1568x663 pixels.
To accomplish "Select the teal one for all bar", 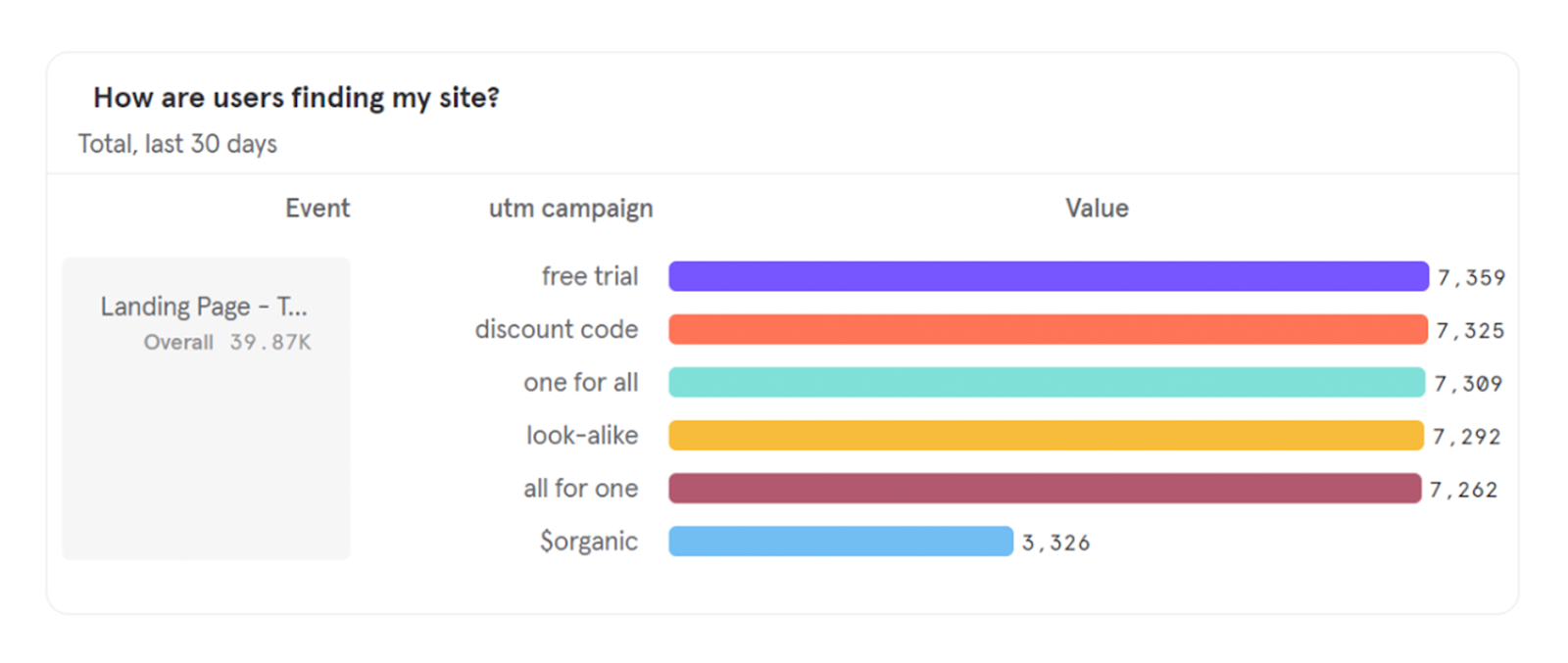I will pos(1047,382).
